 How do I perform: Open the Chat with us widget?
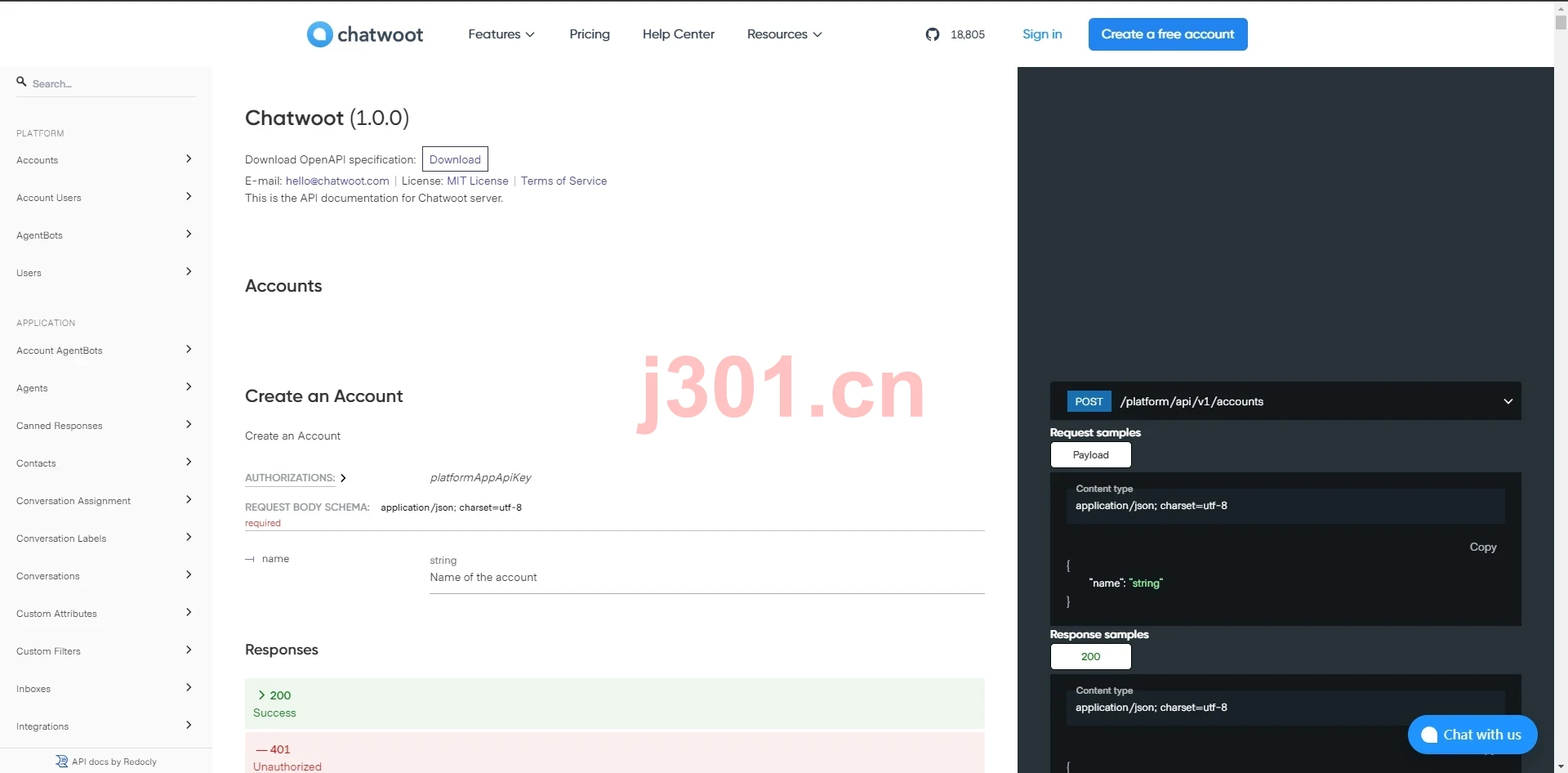[x=1472, y=735]
